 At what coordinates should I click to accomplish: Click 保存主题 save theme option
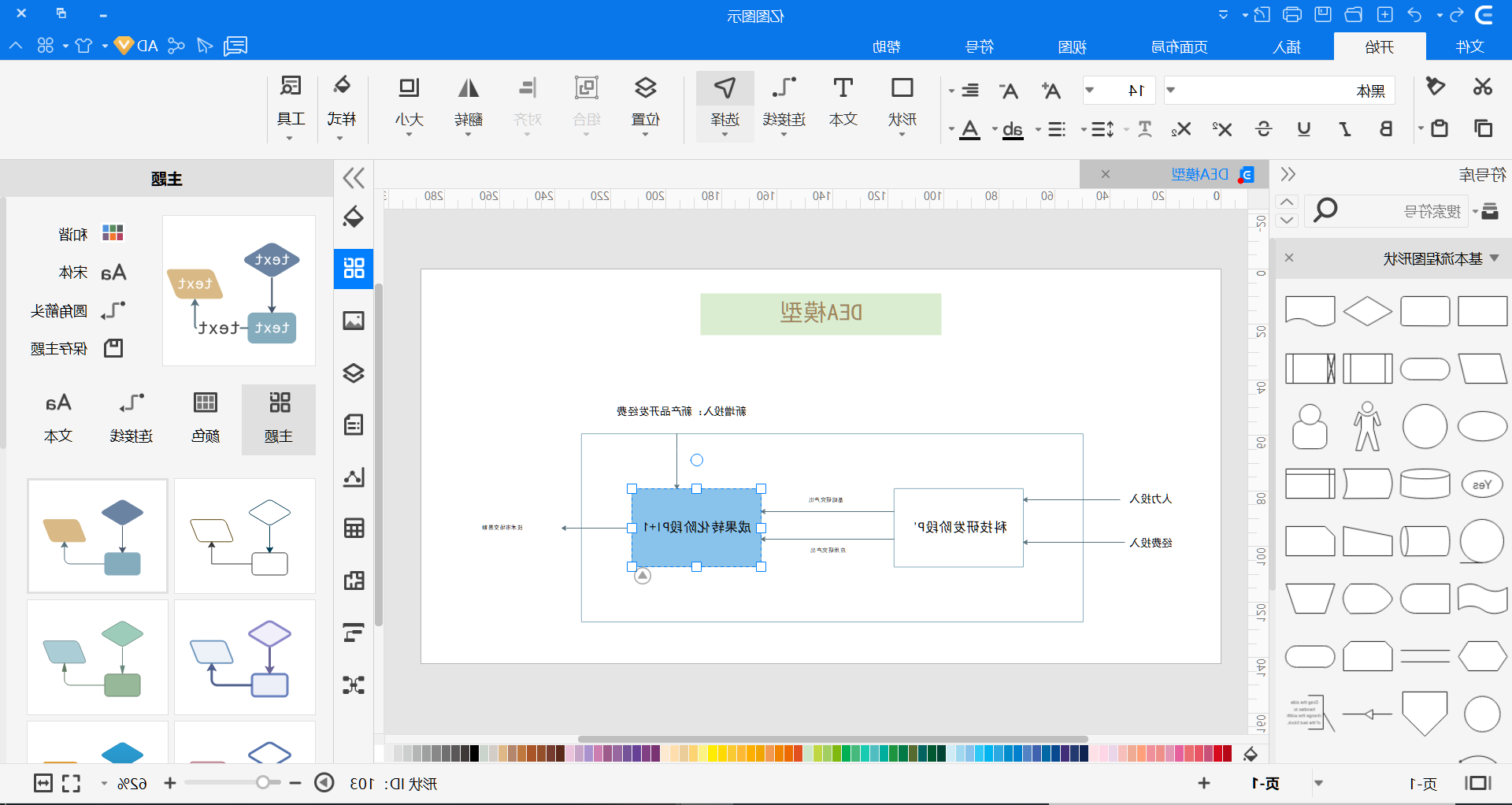77,348
